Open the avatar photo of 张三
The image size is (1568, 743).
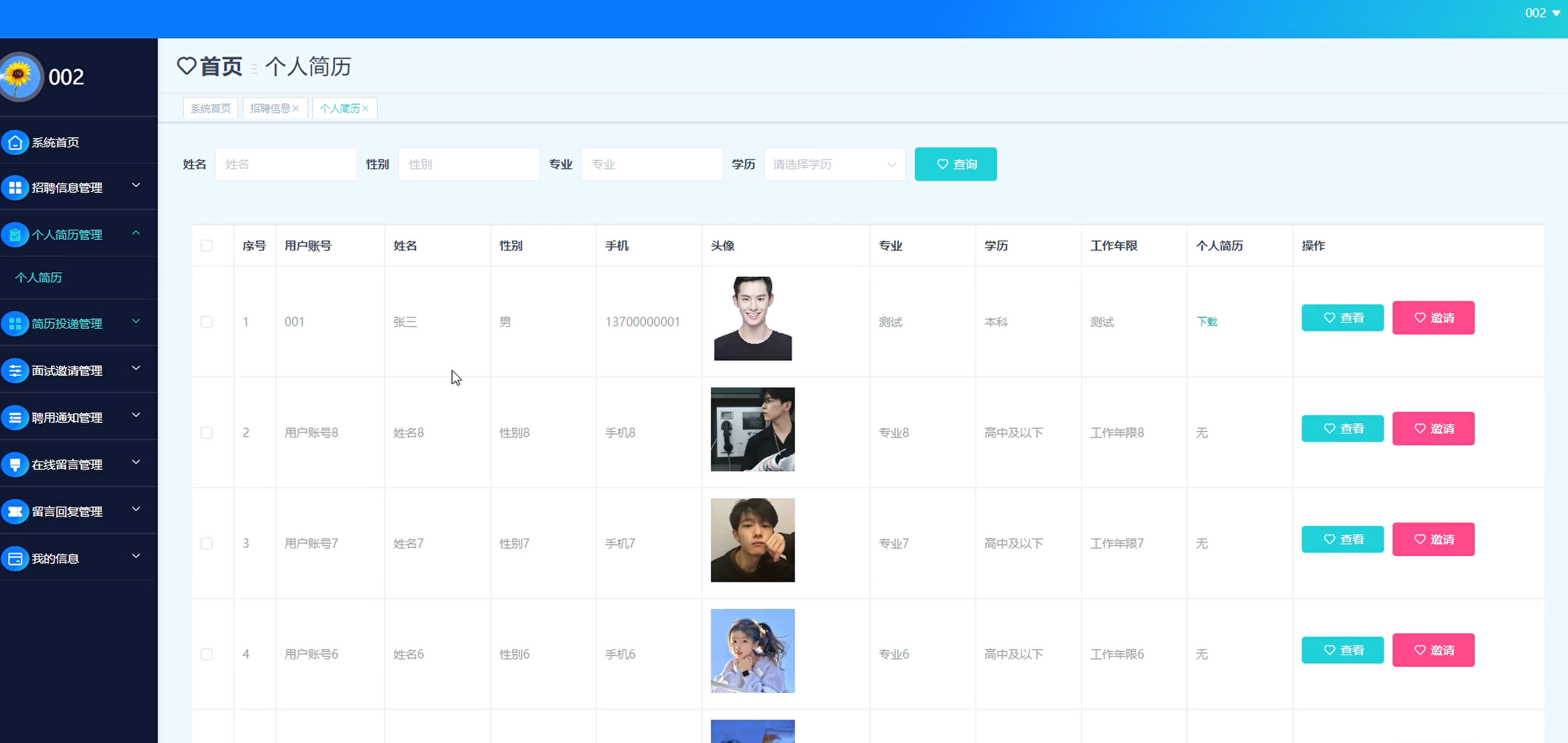[x=753, y=319]
